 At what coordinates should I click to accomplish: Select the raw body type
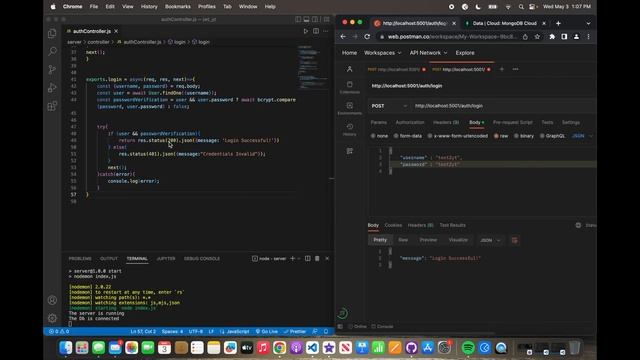point(501,136)
